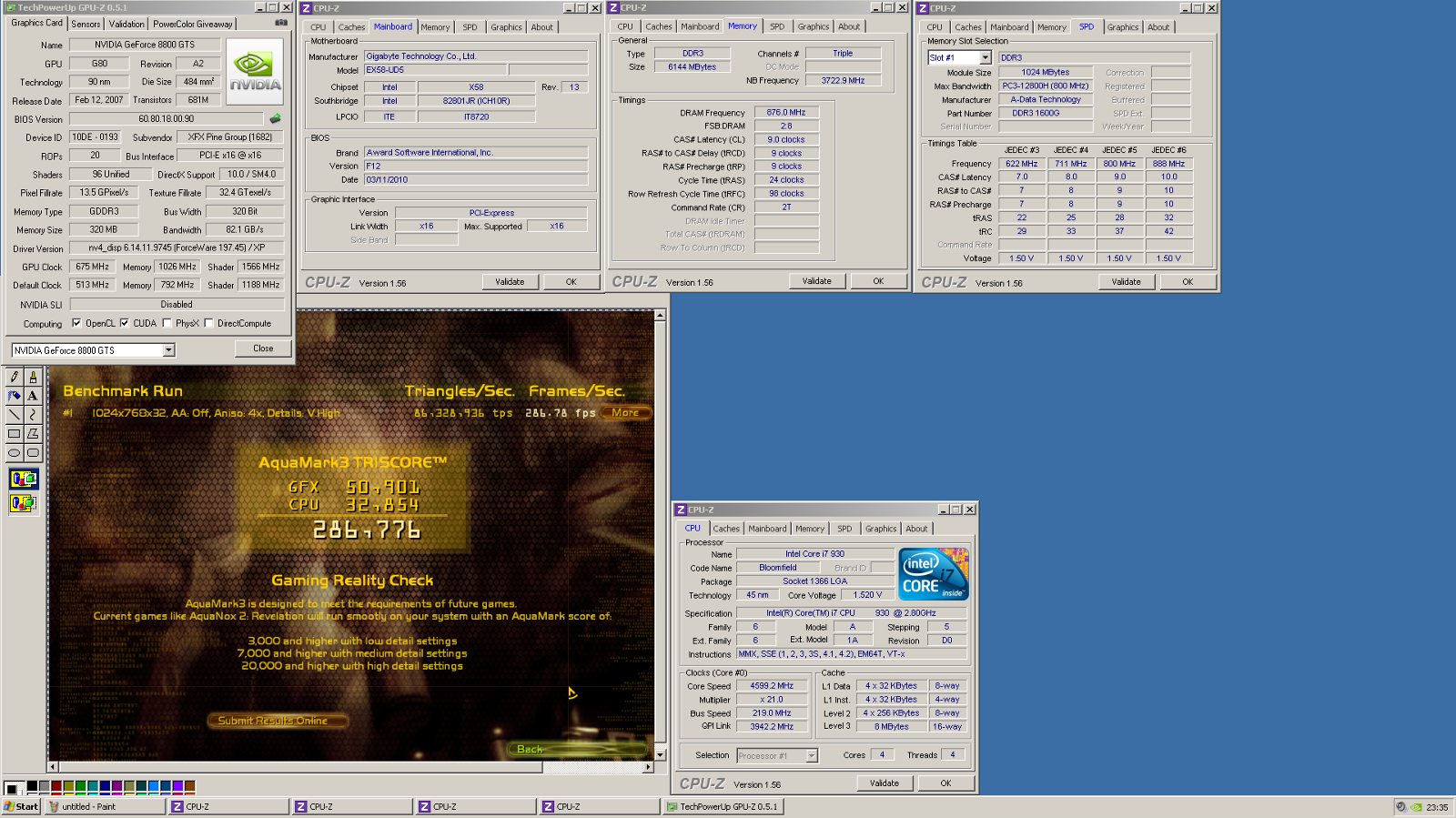
Task: Select the Brush tool in Paint
Action: pos(33,377)
